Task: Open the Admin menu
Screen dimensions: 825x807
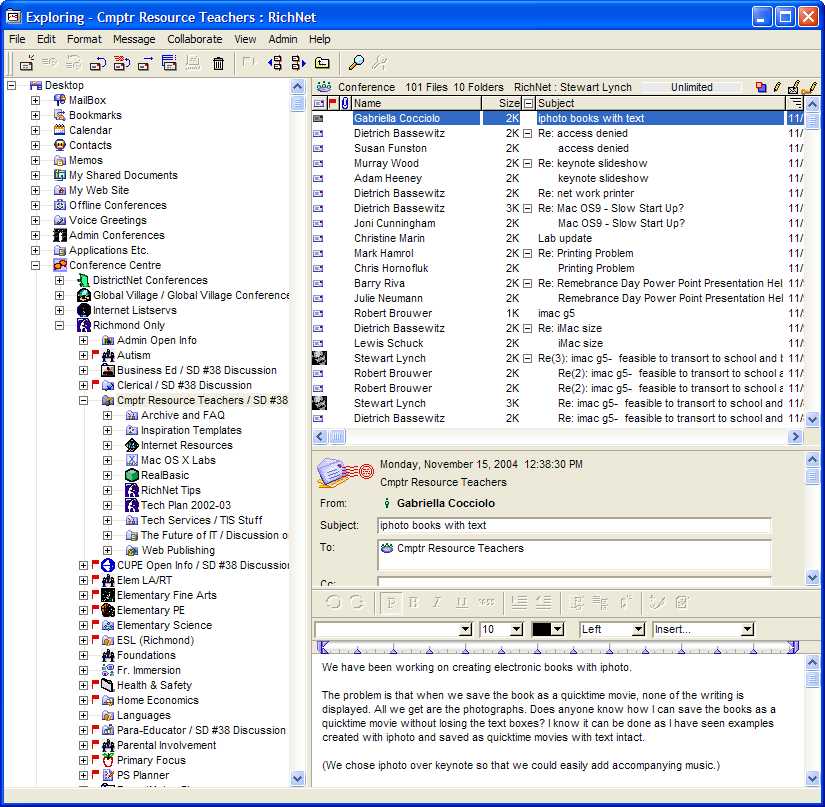Action: pyautogui.click(x=283, y=39)
